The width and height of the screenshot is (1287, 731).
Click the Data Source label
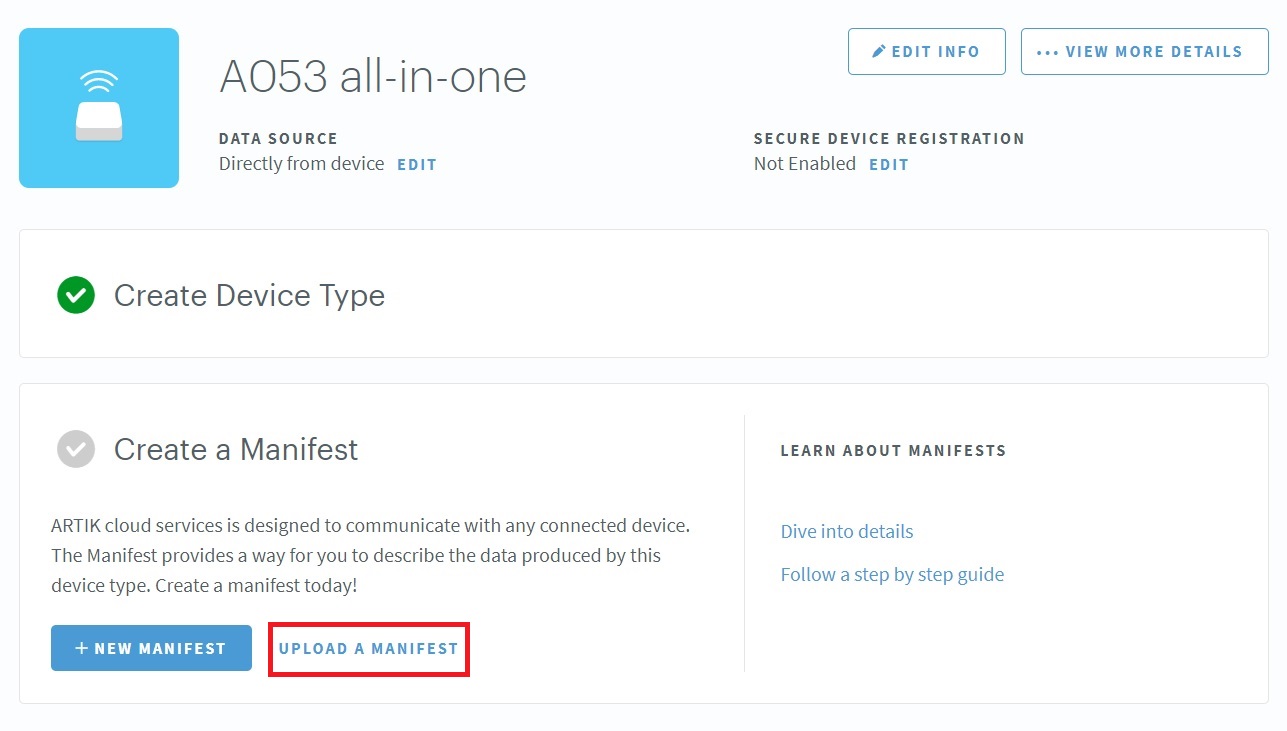[278, 139]
